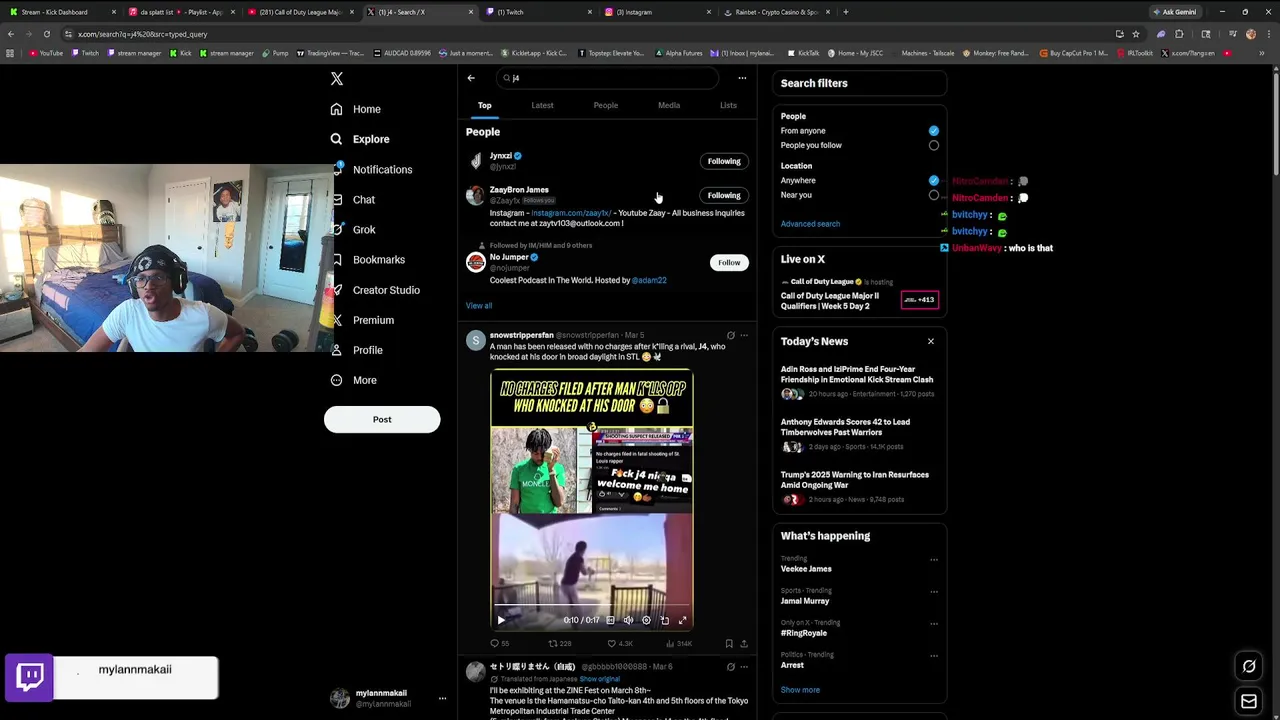Viewport: 1280px width, 720px height.
Task: Unfollow ZaayBron James via Following button
Action: (x=724, y=195)
